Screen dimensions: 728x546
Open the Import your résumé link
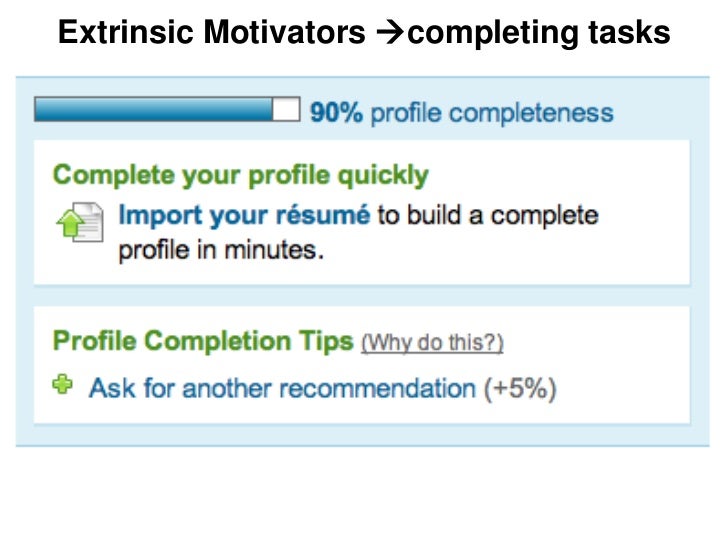[244, 215]
